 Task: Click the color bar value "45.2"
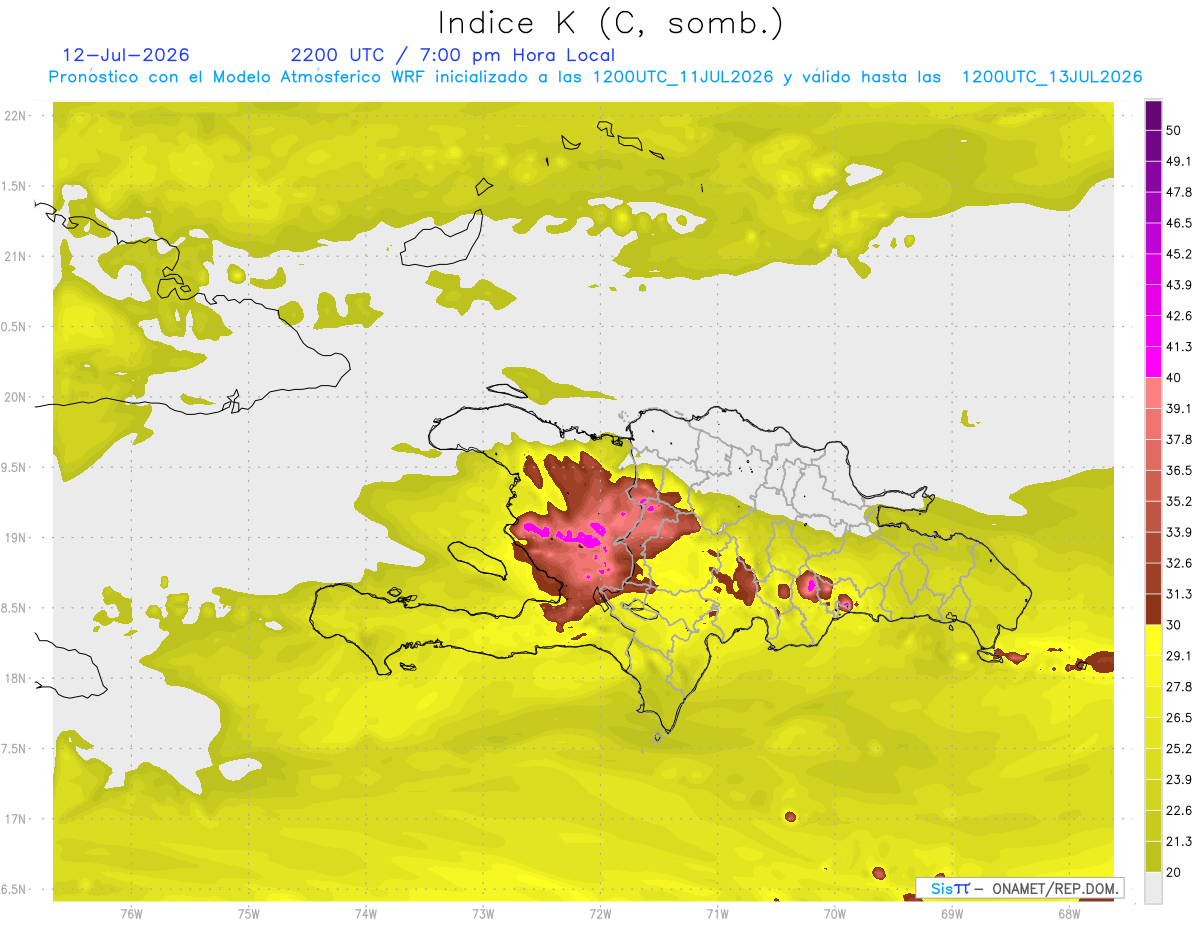1179,254
